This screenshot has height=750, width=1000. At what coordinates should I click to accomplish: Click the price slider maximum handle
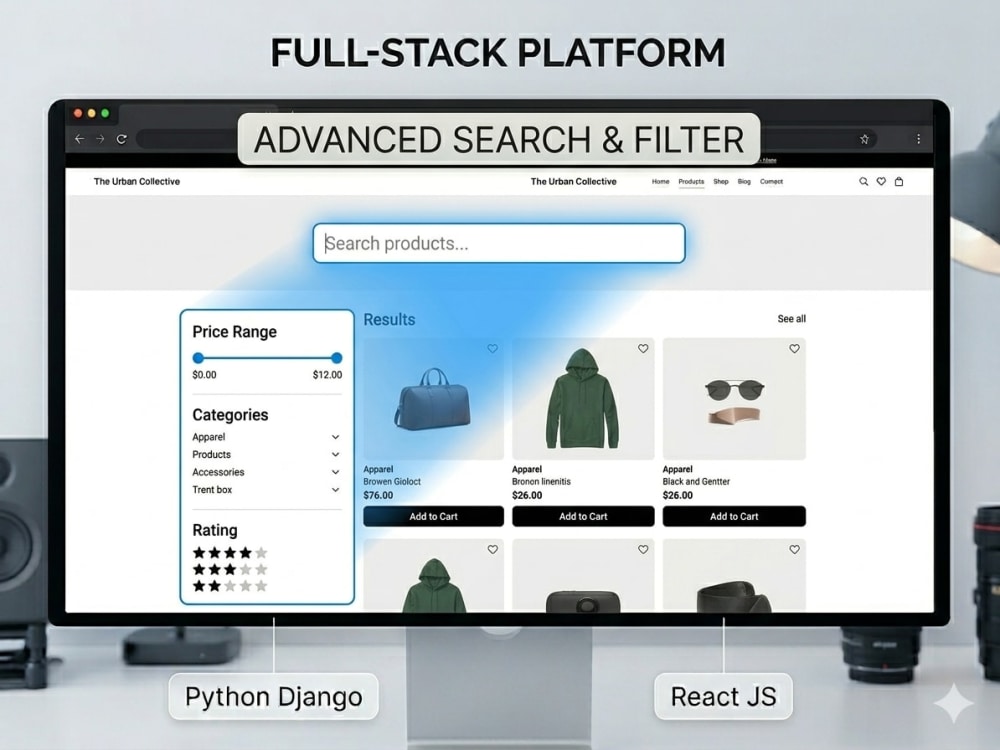[337, 358]
